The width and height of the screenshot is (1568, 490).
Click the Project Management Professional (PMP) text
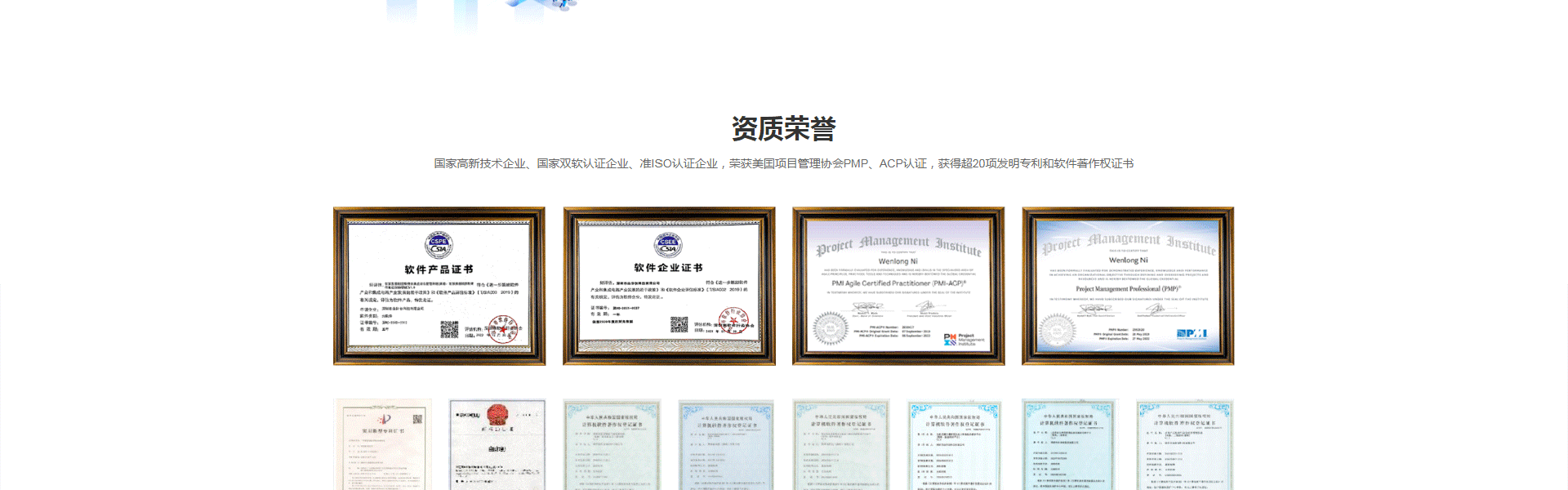click(x=1128, y=288)
